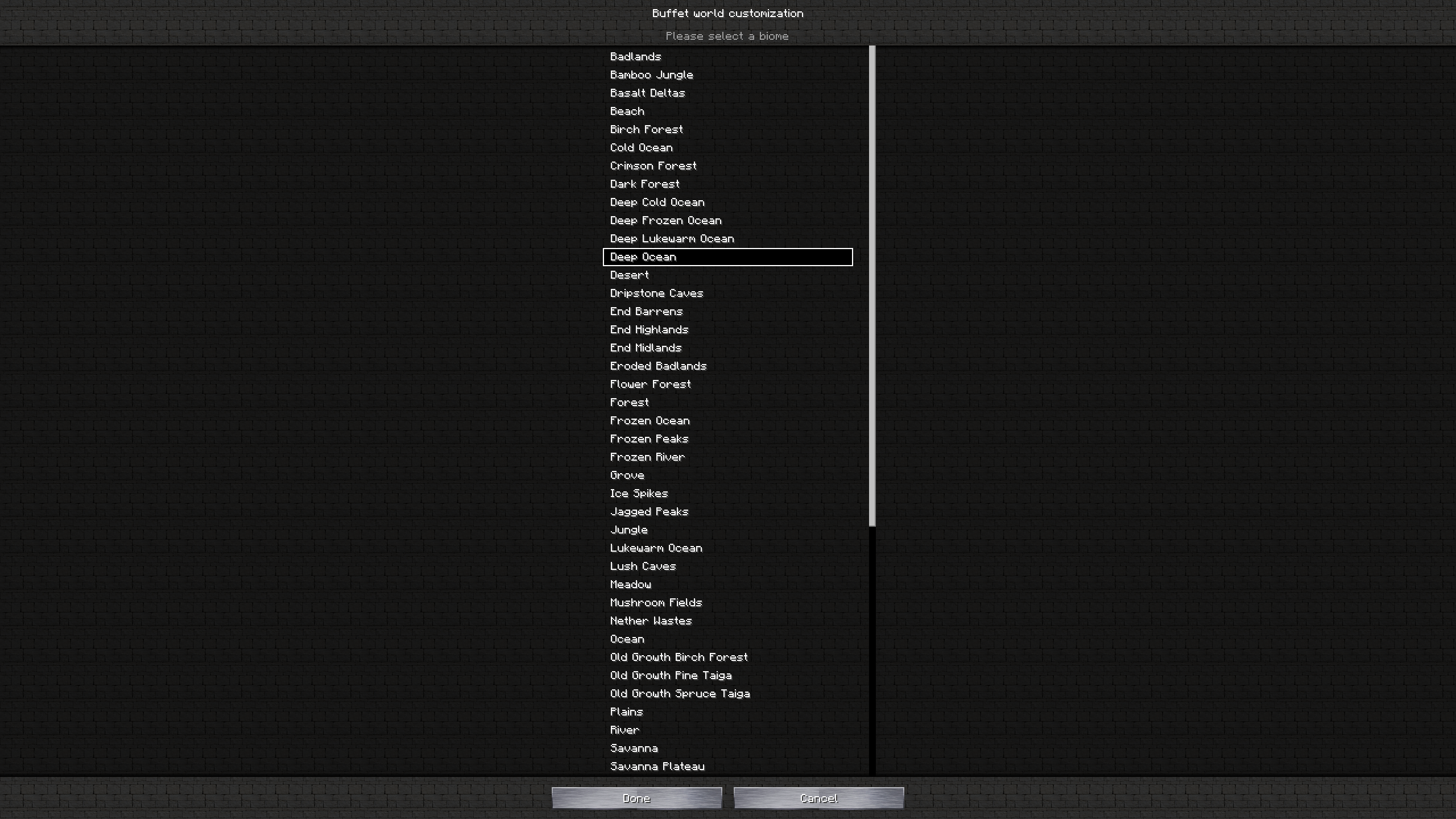Click the biome list scrollbar thumb

[x=872, y=286]
